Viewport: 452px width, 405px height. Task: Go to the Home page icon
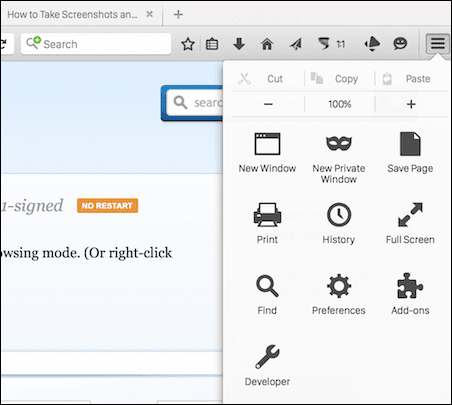pyautogui.click(x=267, y=44)
